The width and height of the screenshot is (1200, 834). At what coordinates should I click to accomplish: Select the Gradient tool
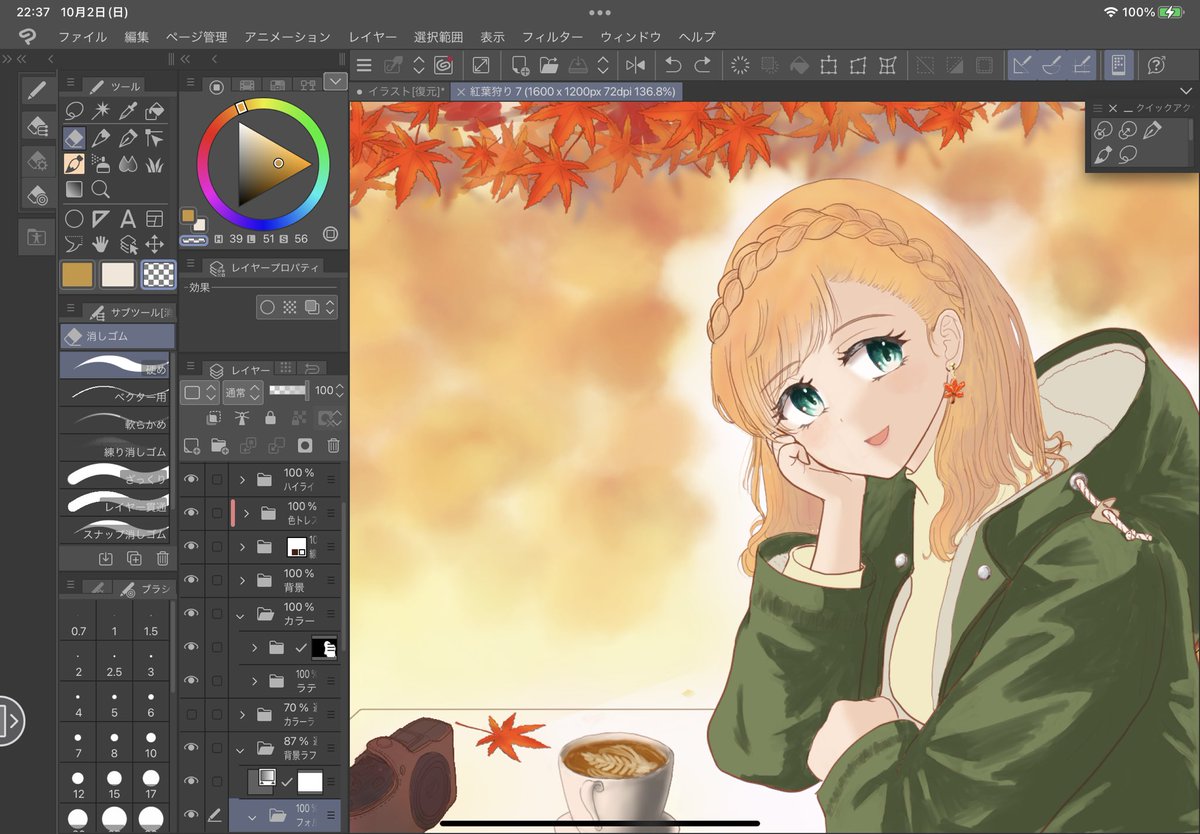point(74,189)
